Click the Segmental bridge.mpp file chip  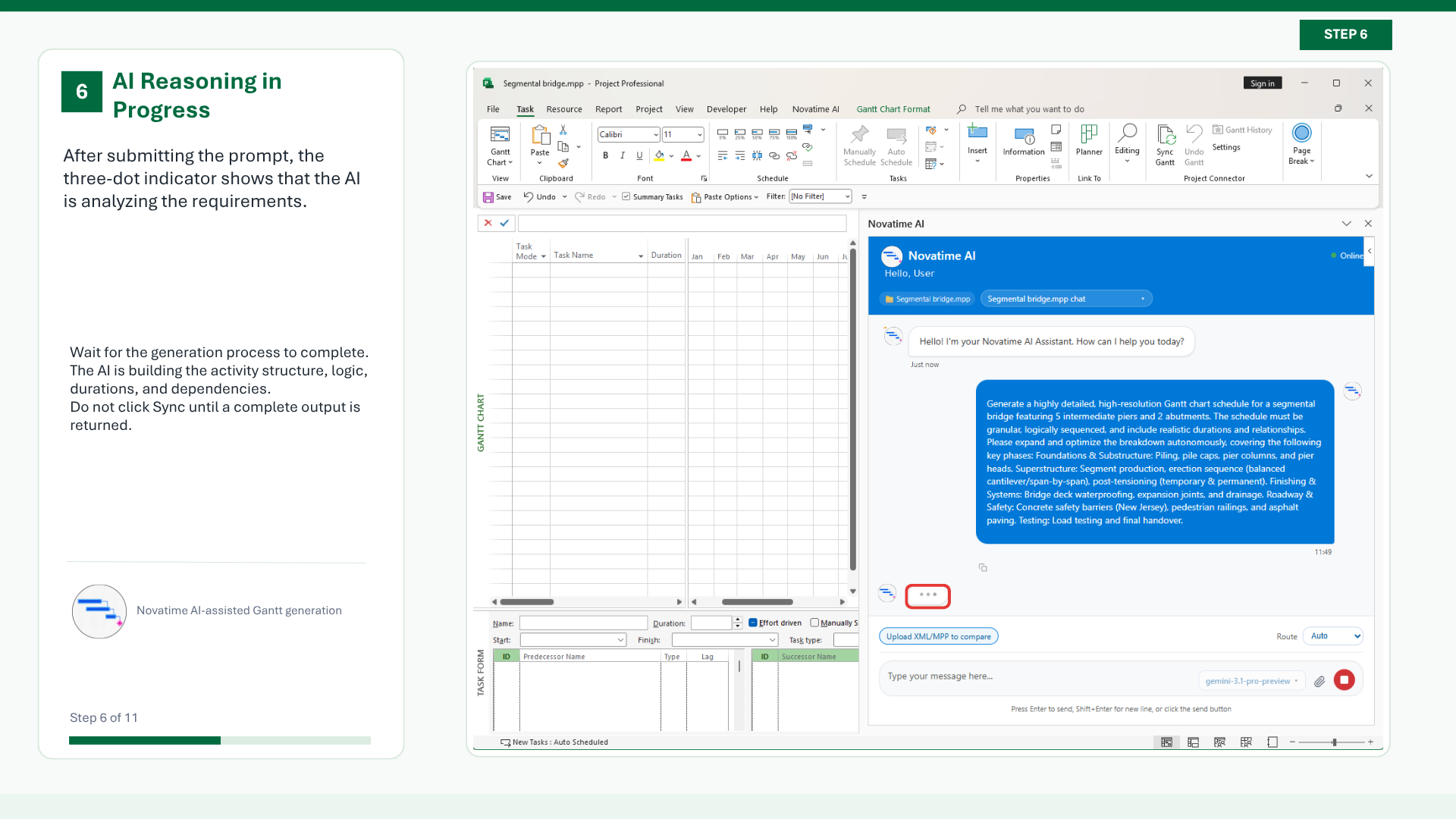(927, 299)
